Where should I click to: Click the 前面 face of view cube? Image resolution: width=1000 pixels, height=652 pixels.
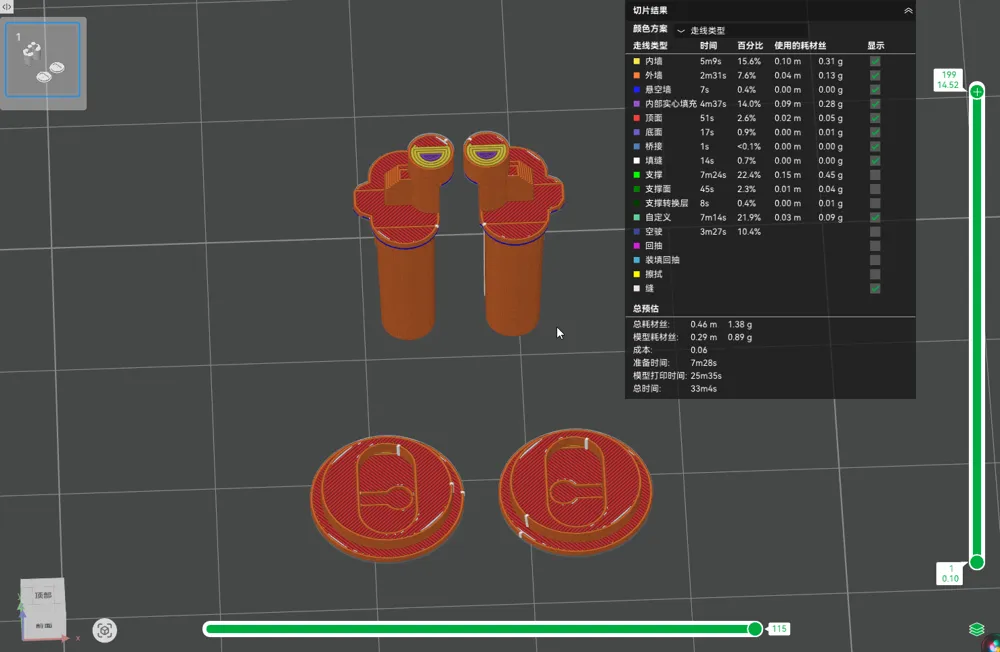(43, 625)
